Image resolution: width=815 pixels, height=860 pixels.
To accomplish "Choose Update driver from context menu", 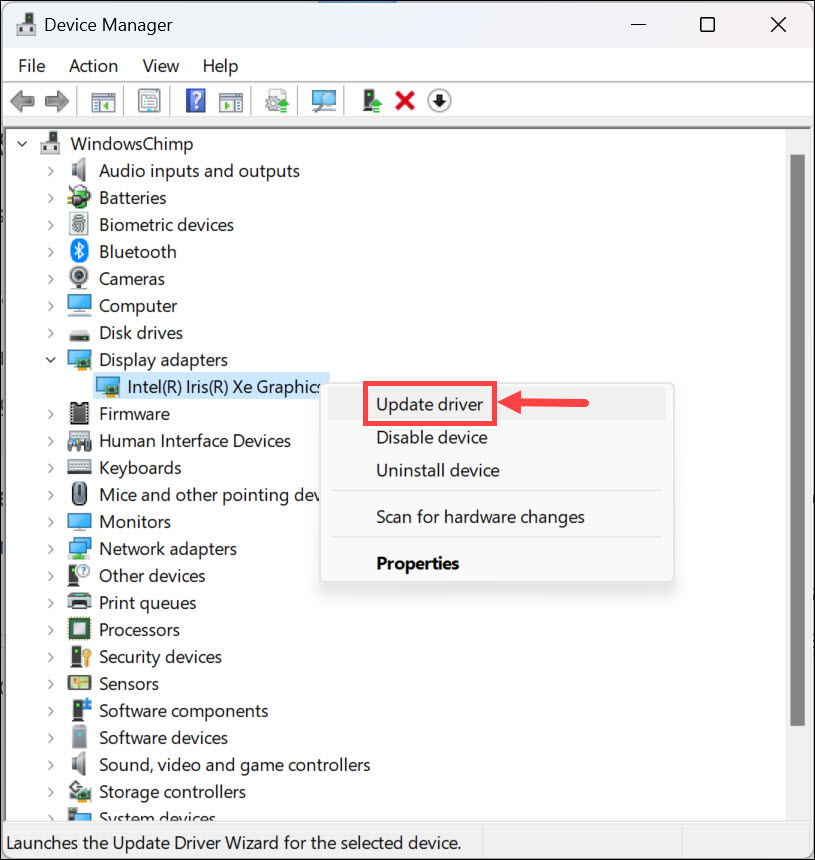I will [429, 405].
